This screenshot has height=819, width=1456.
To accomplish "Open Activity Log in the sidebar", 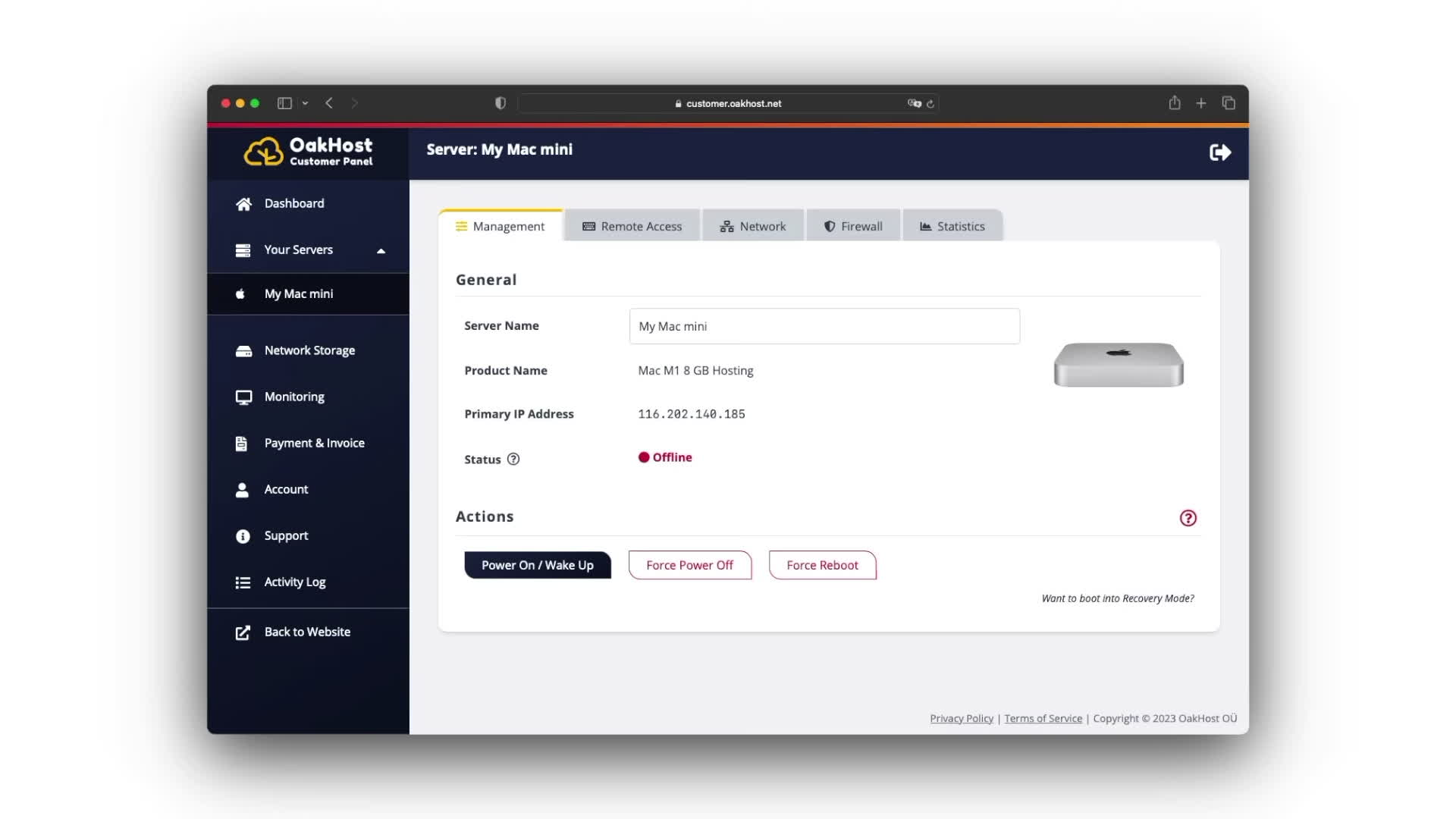I will point(294,582).
